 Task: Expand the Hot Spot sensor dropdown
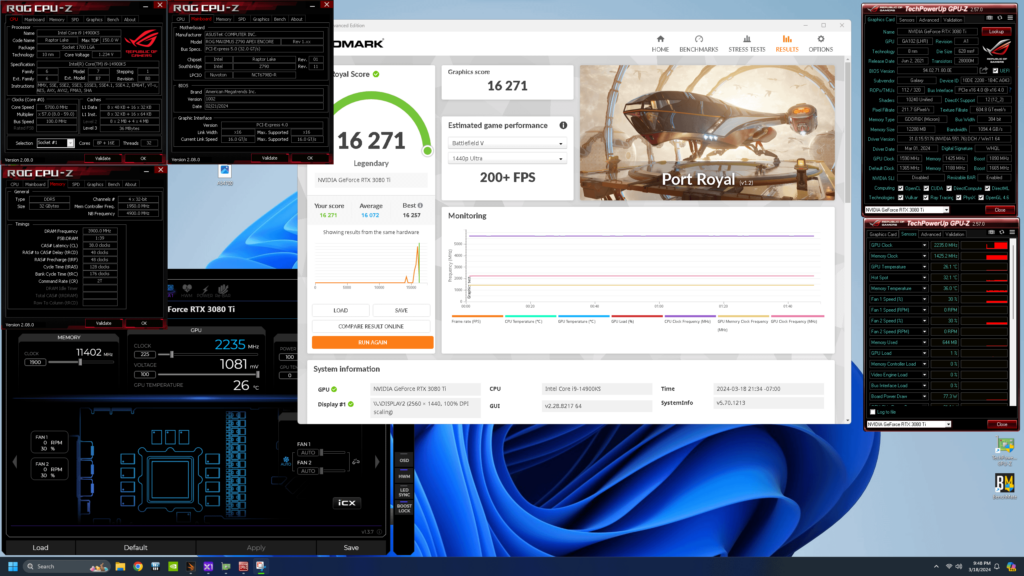point(924,278)
